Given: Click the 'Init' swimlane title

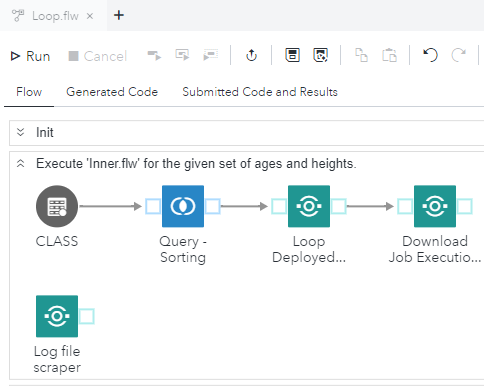Looking at the screenshot, I should click(x=45, y=133).
